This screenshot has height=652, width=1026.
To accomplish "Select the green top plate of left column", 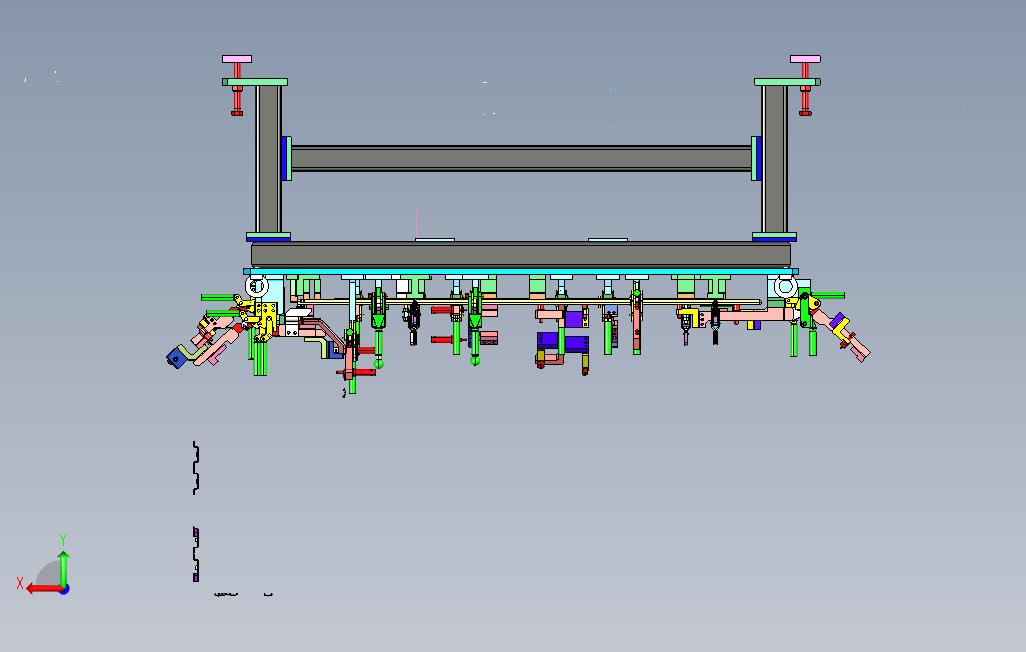I will click(255, 82).
